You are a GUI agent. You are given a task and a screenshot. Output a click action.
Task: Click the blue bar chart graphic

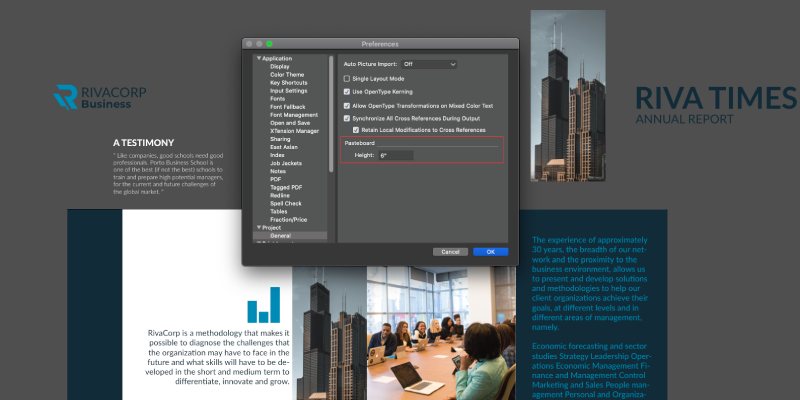coord(264,305)
